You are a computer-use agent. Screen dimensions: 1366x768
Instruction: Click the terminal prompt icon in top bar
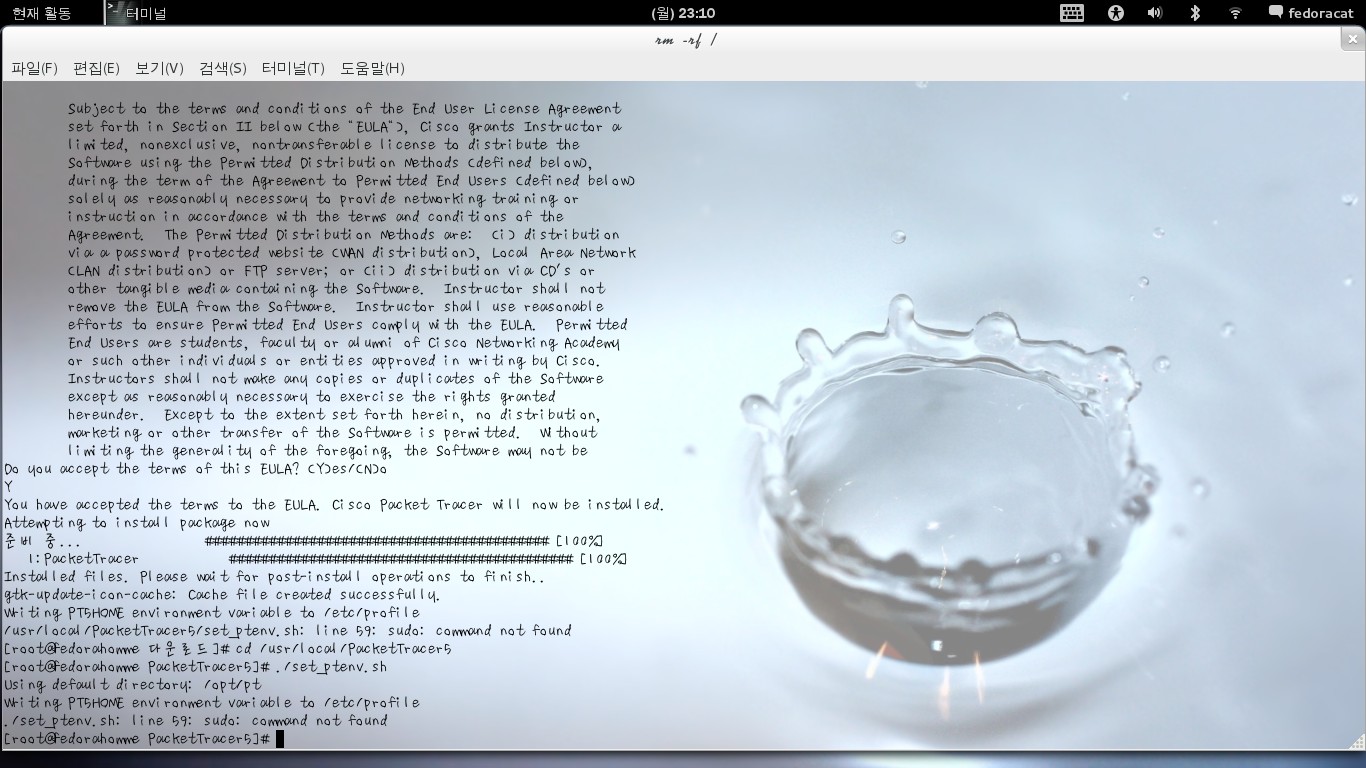[115, 12]
